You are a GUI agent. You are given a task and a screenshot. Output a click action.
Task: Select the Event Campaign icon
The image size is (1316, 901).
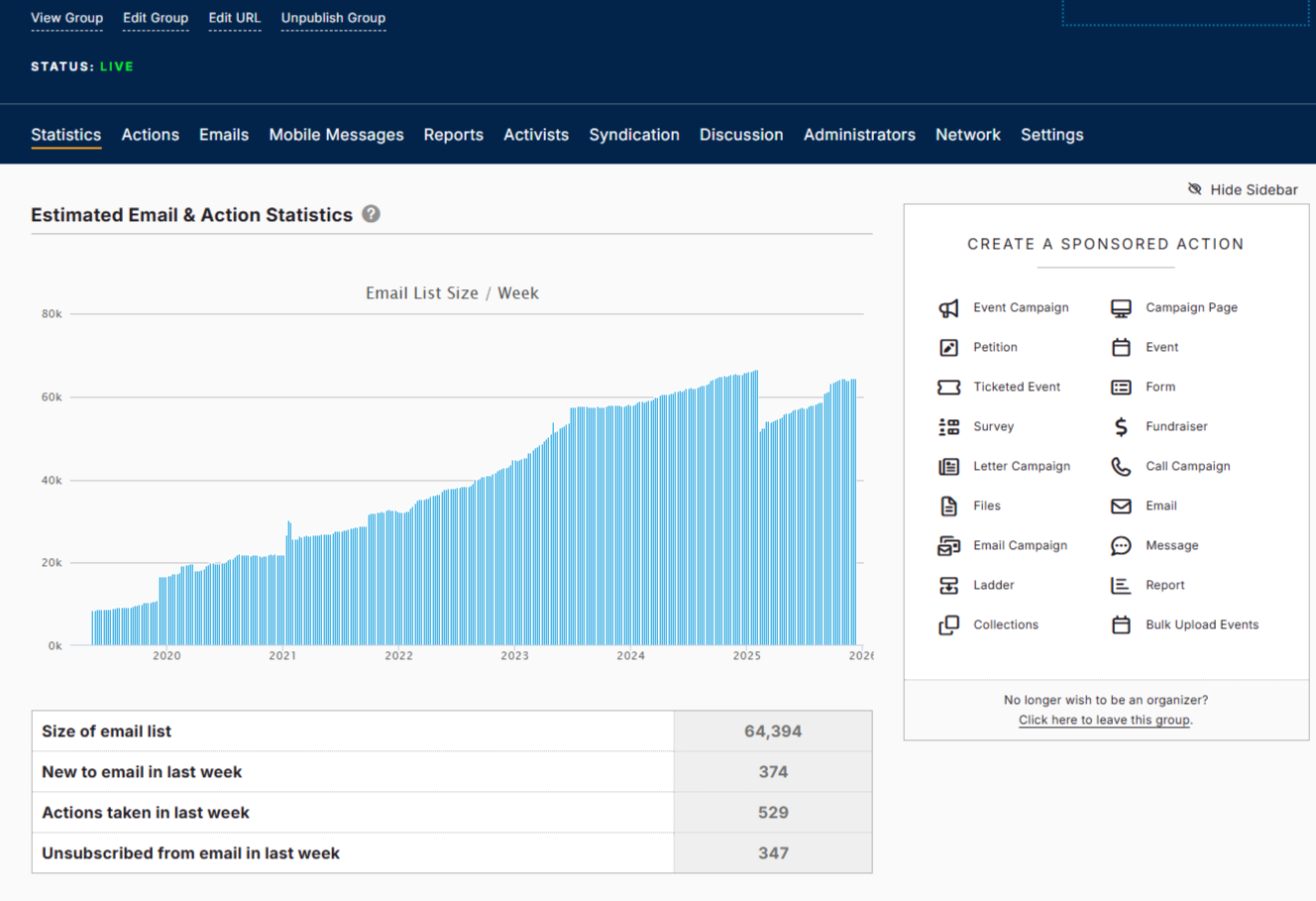[x=949, y=307]
